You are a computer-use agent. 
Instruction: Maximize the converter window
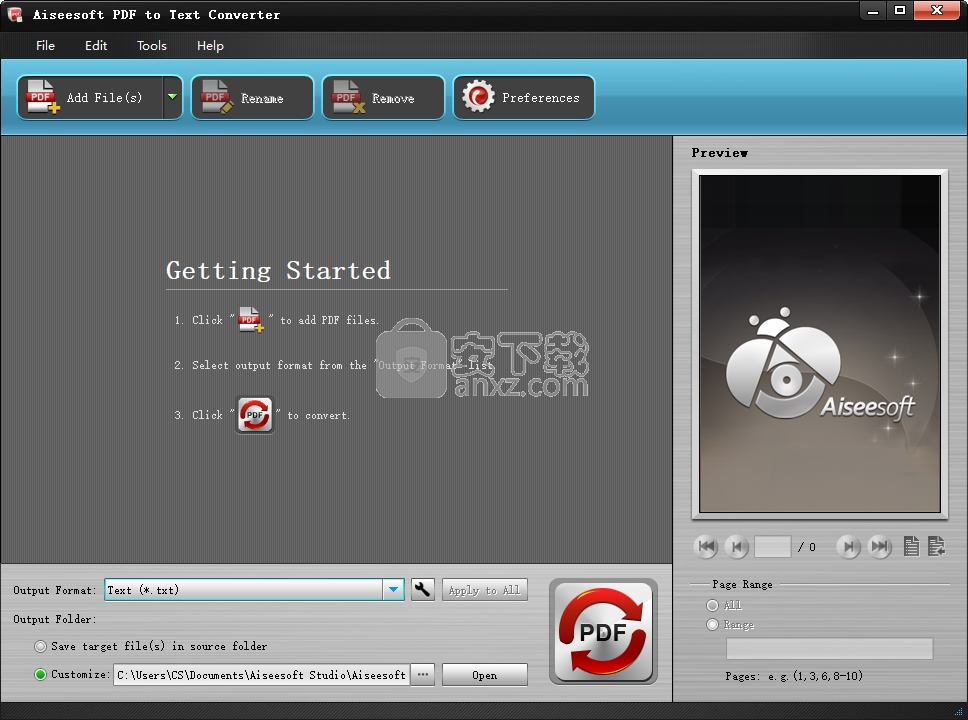point(900,10)
